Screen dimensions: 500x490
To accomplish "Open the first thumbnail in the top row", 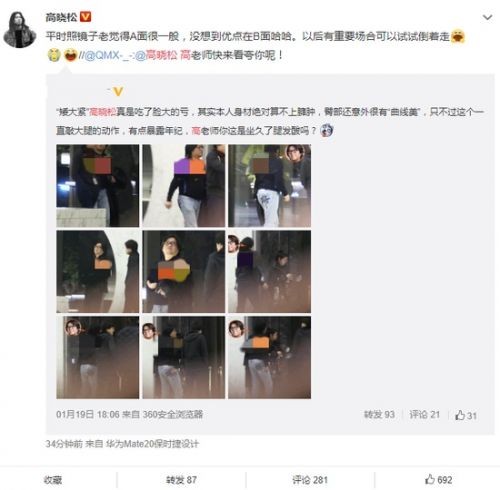I will pyautogui.click(x=98, y=186).
